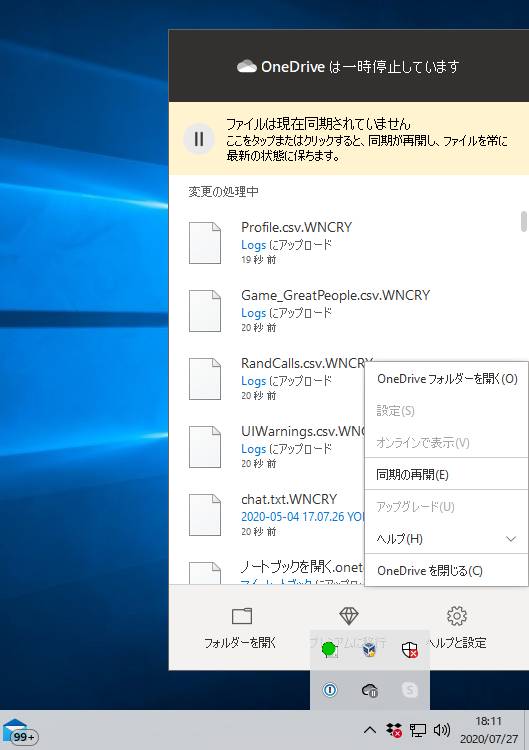
Task: Open the taskbar clock showing 18:11
Action: [x=488, y=721]
